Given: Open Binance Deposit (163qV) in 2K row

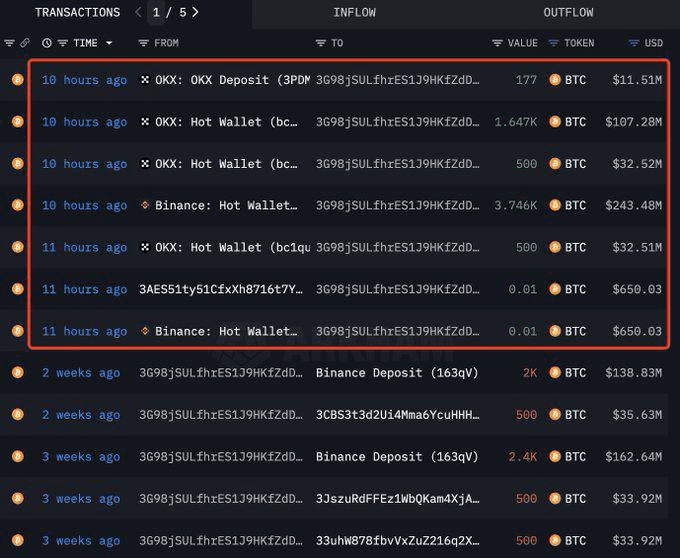Looking at the screenshot, I should pyautogui.click(x=397, y=373).
